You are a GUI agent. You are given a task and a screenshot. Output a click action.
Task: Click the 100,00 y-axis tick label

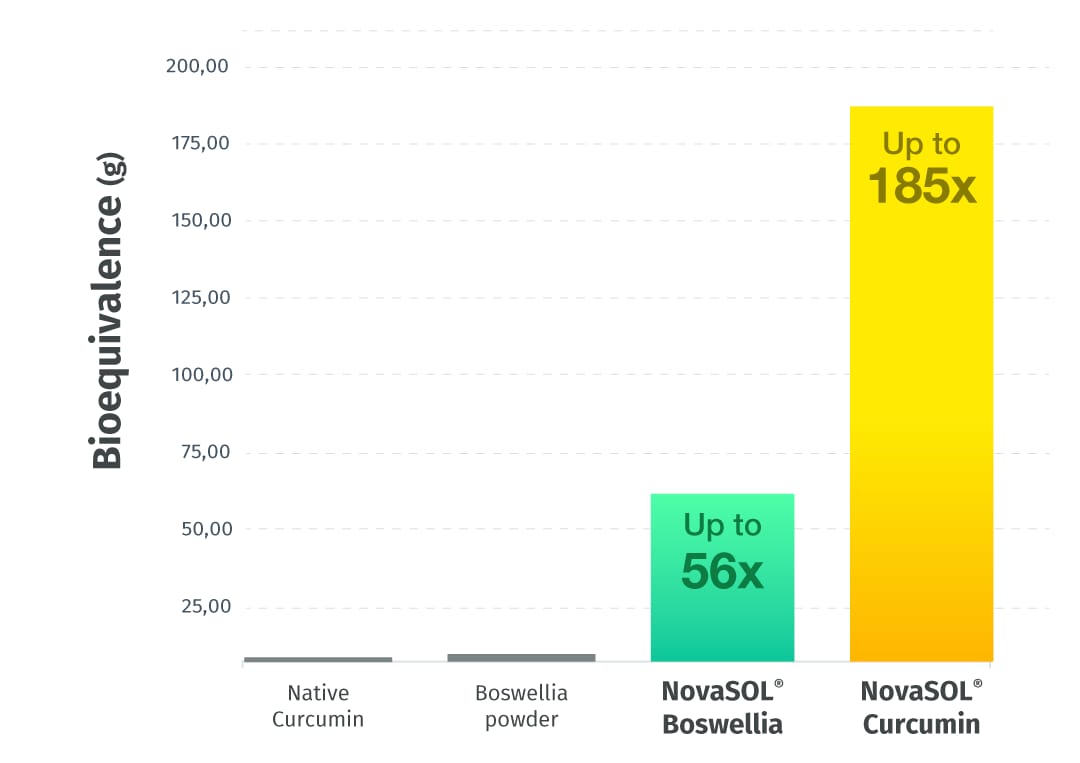tap(197, 375)
